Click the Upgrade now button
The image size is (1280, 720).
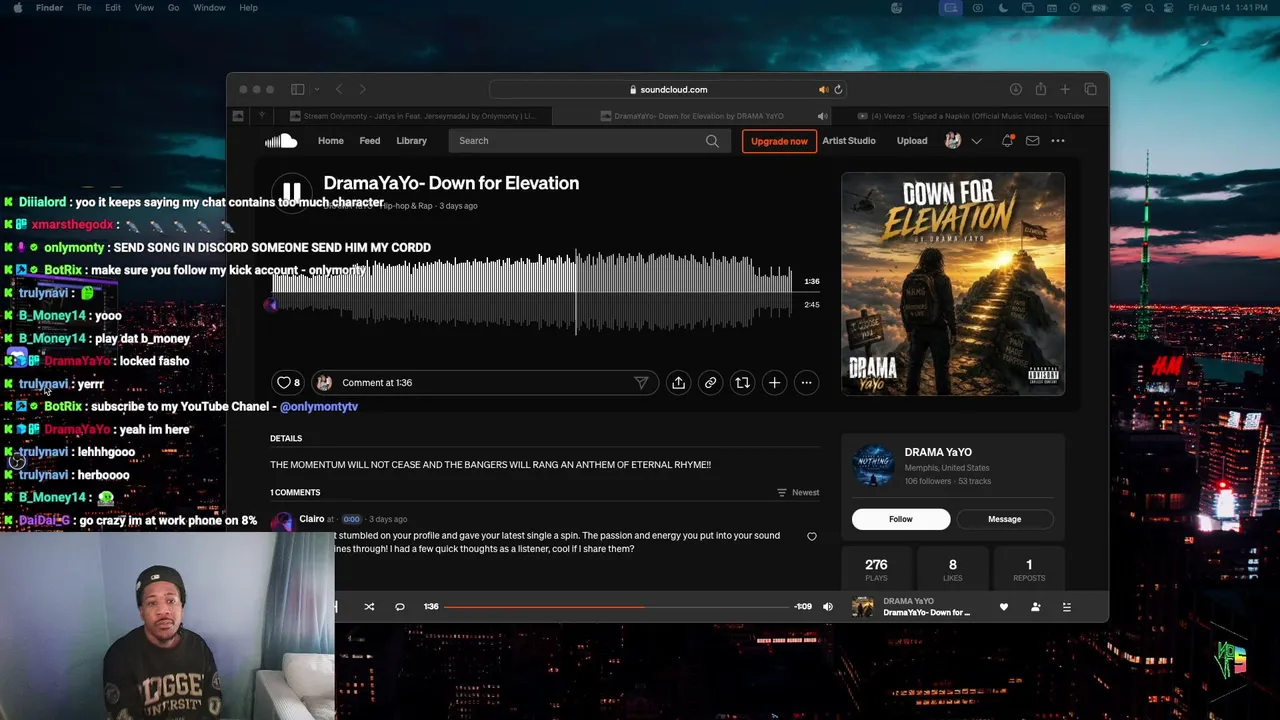779,141
